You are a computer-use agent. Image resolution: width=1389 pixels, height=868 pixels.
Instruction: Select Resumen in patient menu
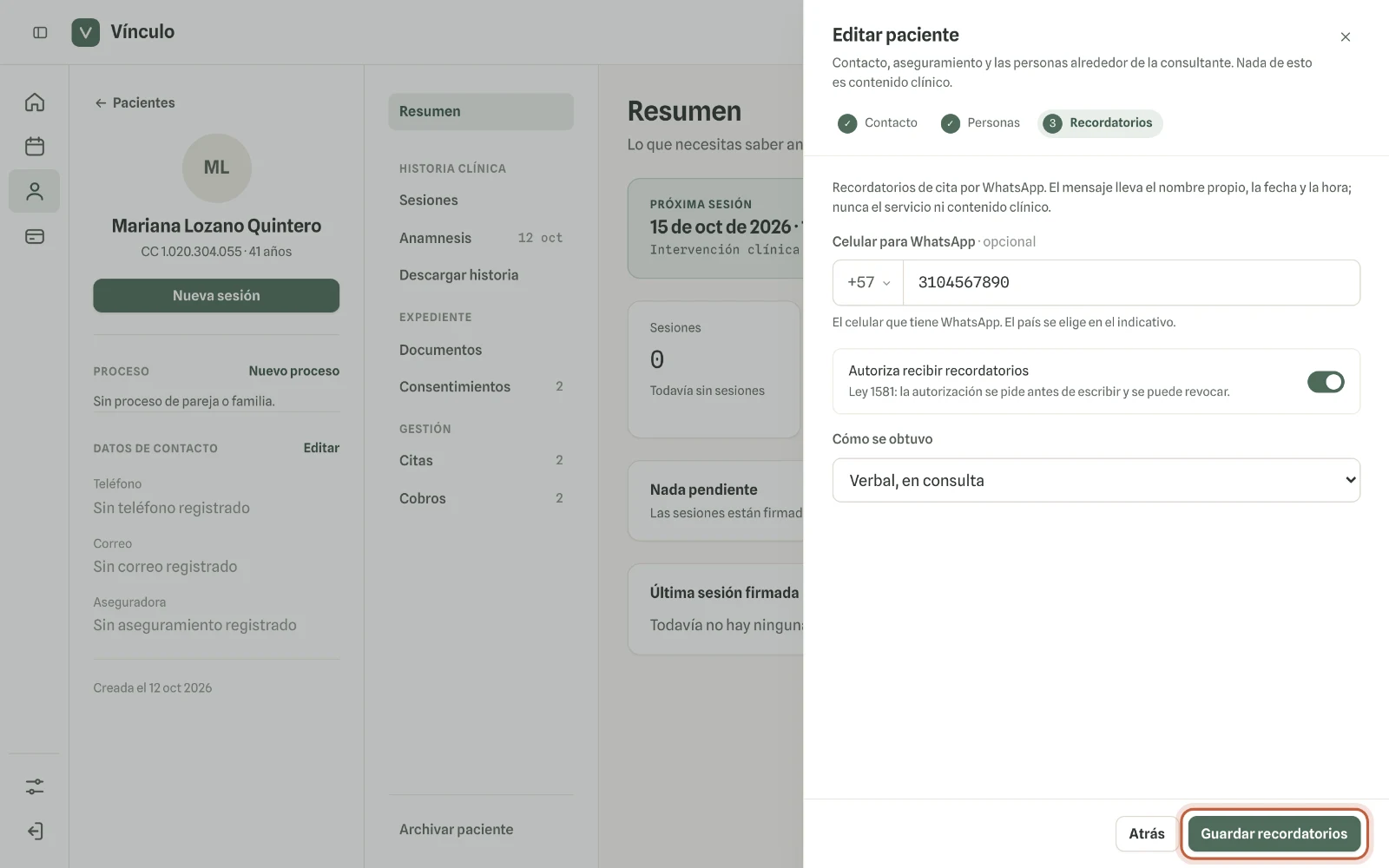coord(481,111)
